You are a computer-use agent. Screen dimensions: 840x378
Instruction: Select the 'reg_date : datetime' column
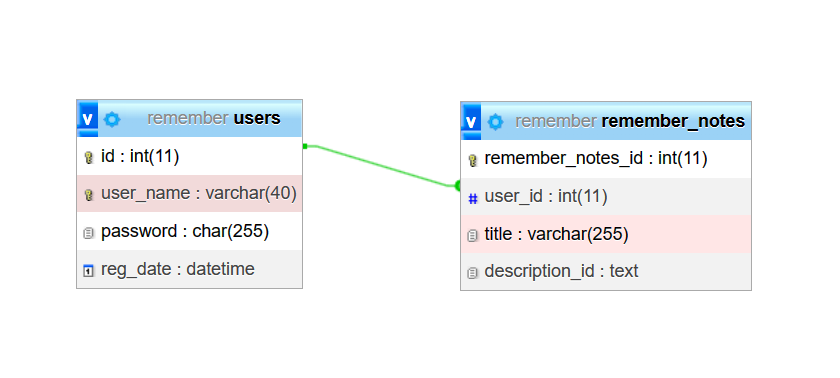coord(190,269)
